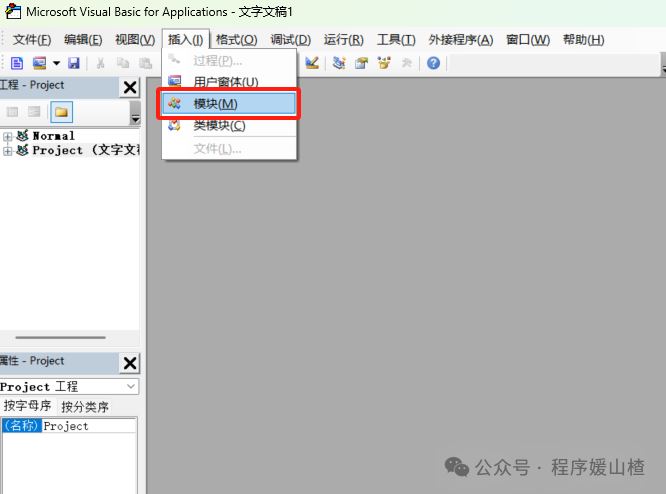Select Normal in project tree
Image resolution: width=666 pixels, height=494 pixels.
tap(54, 136)
